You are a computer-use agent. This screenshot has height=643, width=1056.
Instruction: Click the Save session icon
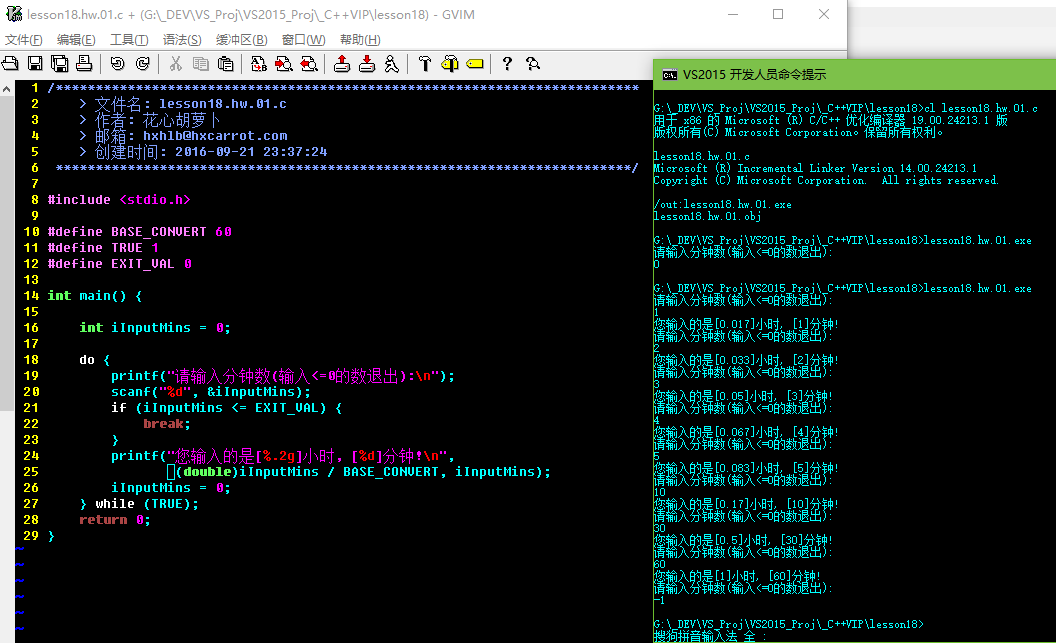point(367,64)
